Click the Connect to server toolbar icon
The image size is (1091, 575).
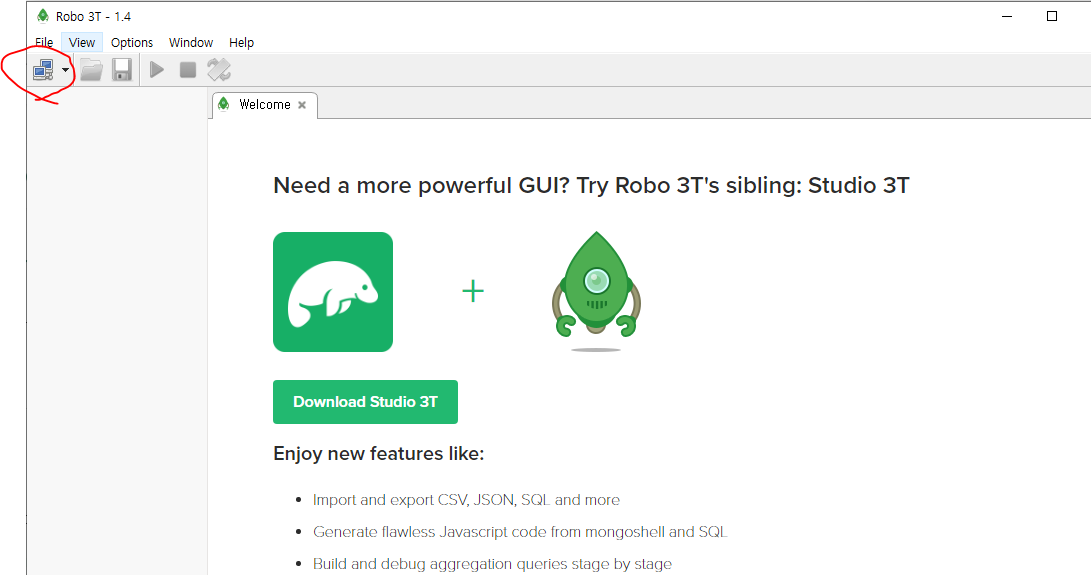click(x=43, y=70)
